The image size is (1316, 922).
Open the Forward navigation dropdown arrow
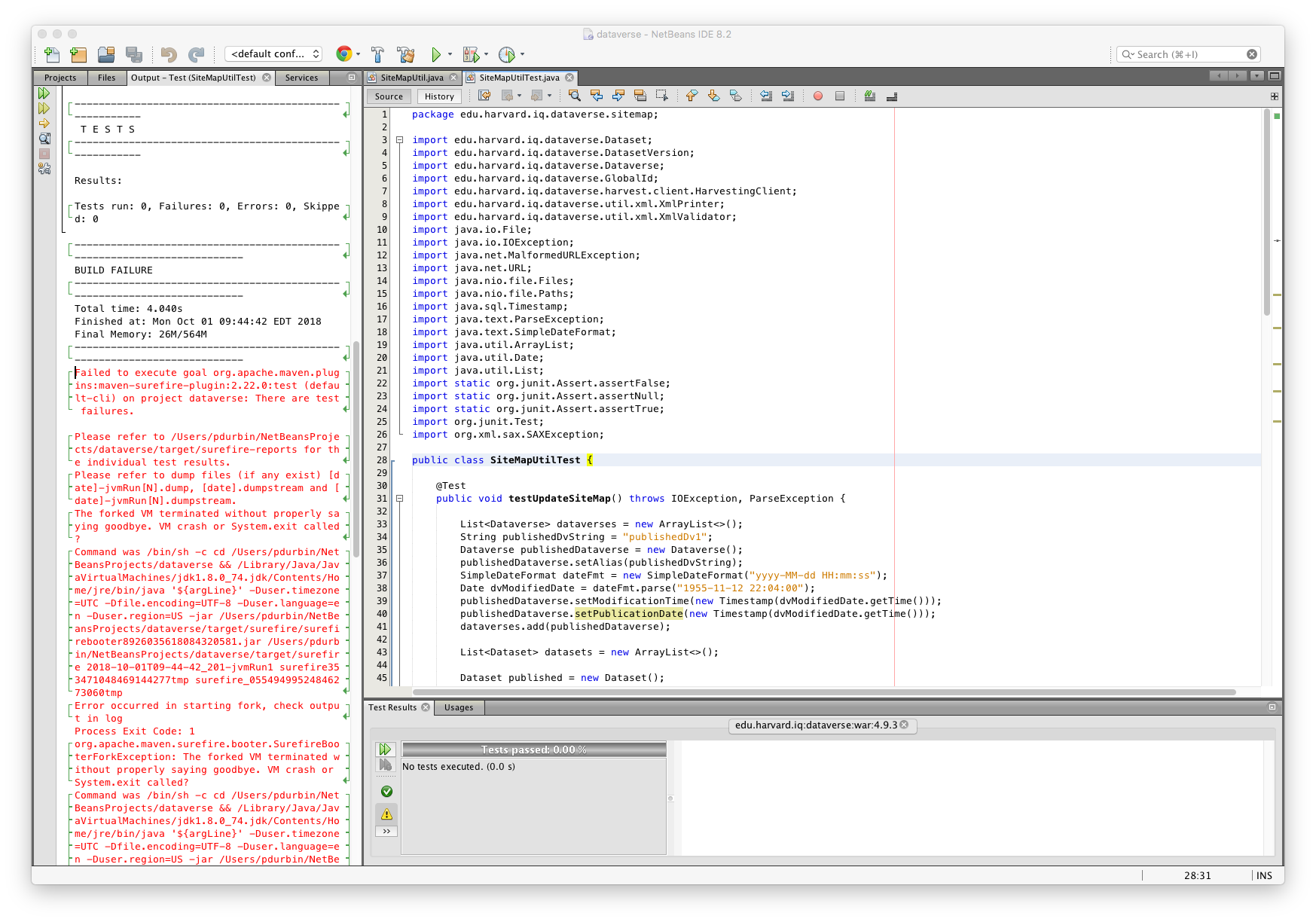pyautogui.click(x=549, y=96)
